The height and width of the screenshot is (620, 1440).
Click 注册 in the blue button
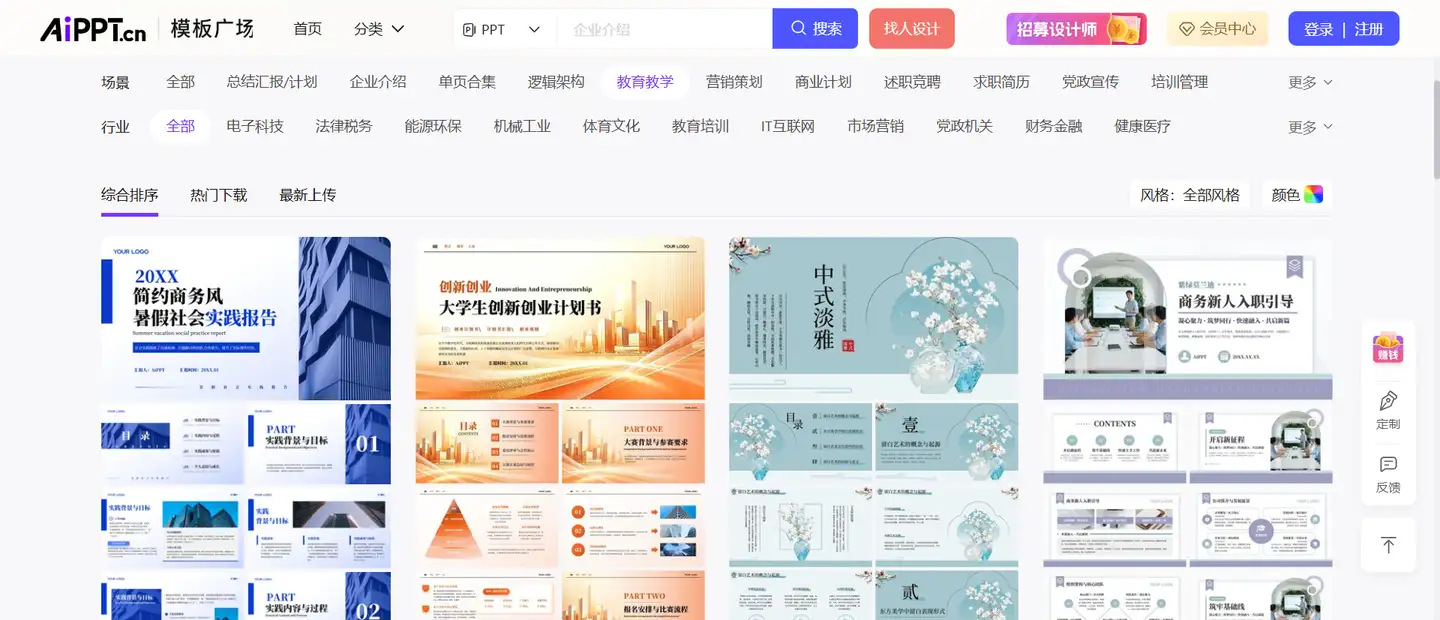click(x=1369, y=29)
